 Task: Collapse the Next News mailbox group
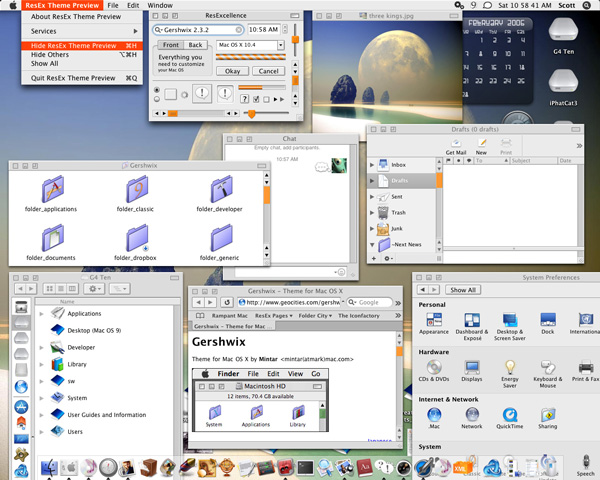coord(372,244)
